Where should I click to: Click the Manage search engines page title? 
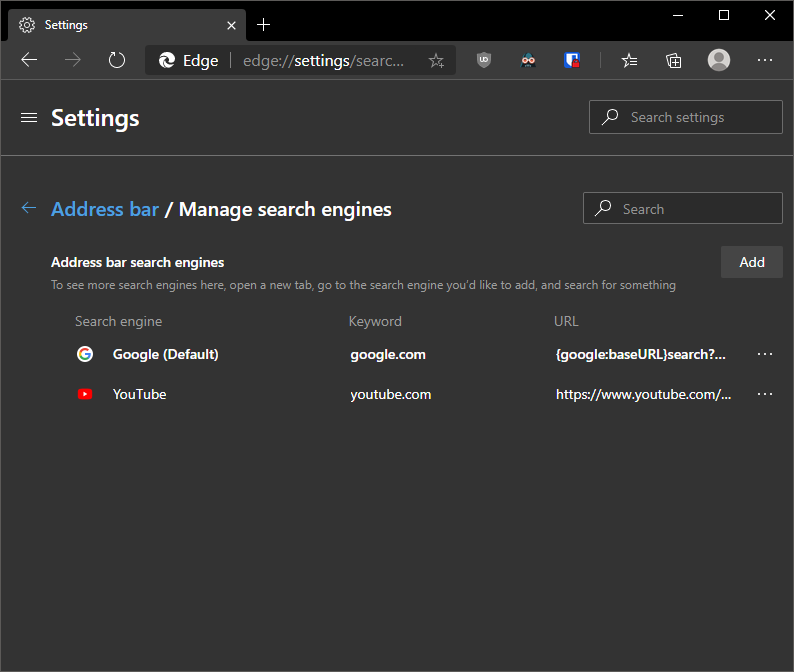[285, 209]
